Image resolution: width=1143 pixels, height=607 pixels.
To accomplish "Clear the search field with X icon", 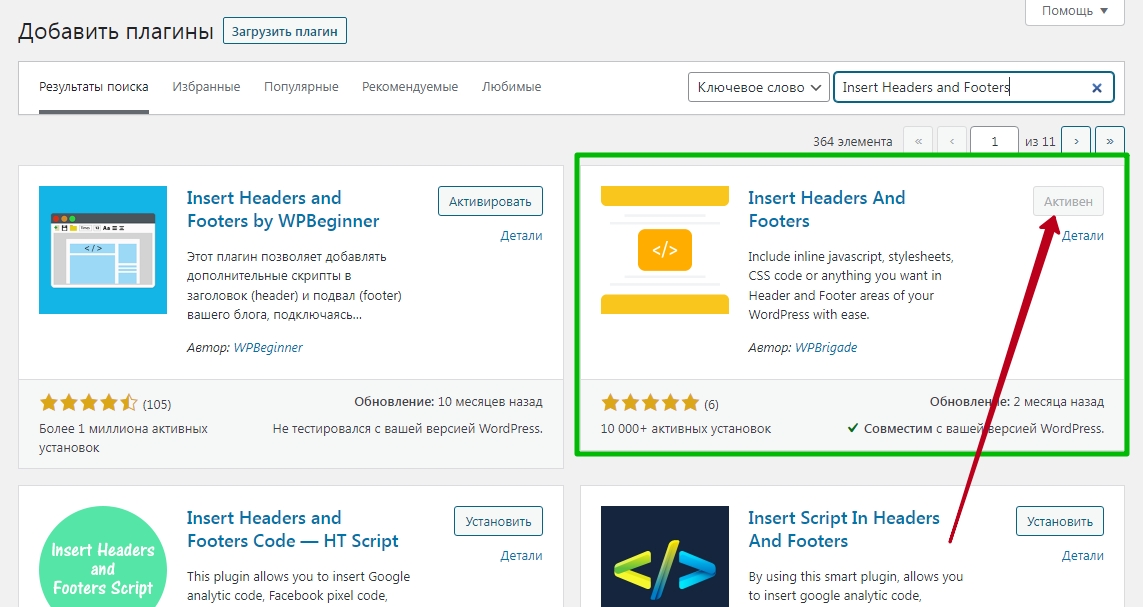I will point(1096,87).
